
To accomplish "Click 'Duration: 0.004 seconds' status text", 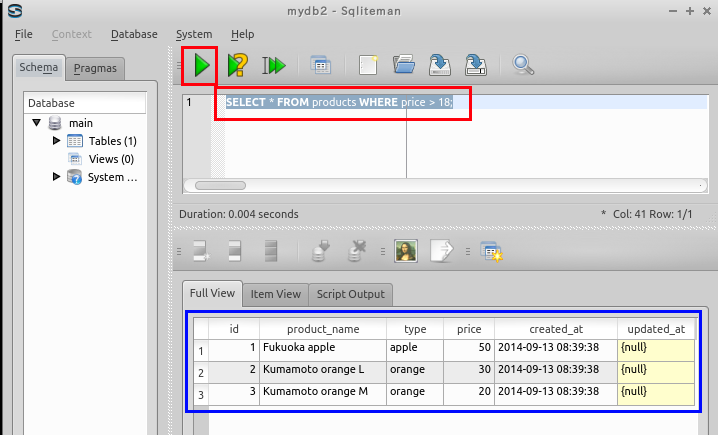I will click(x=239, y=214).
